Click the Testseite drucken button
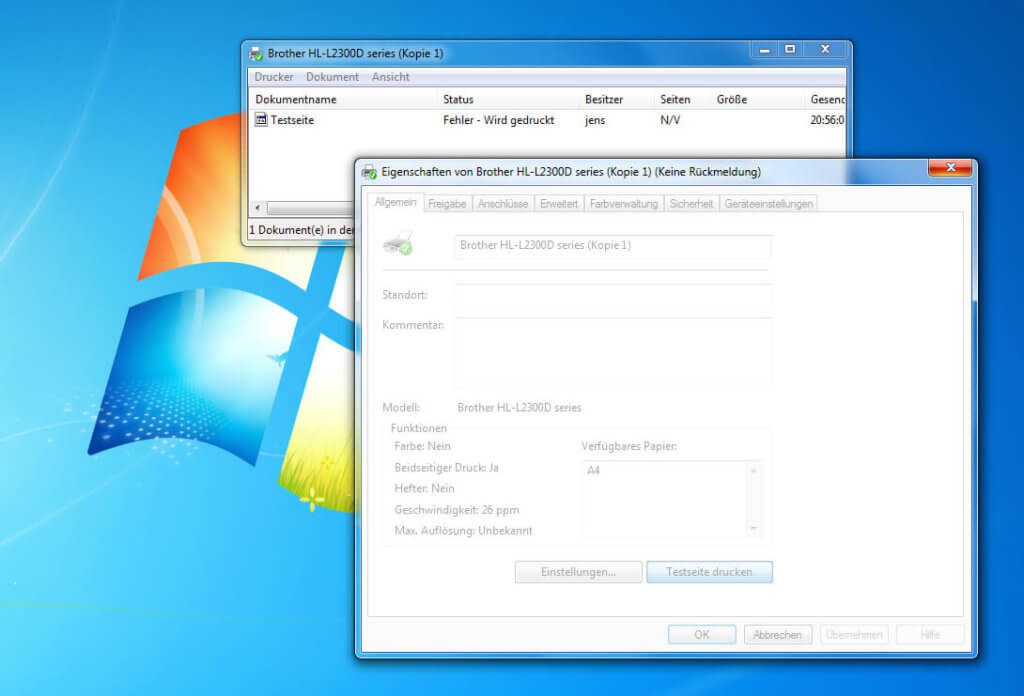This screenshot has width=1024, height=696. [710, 571]
